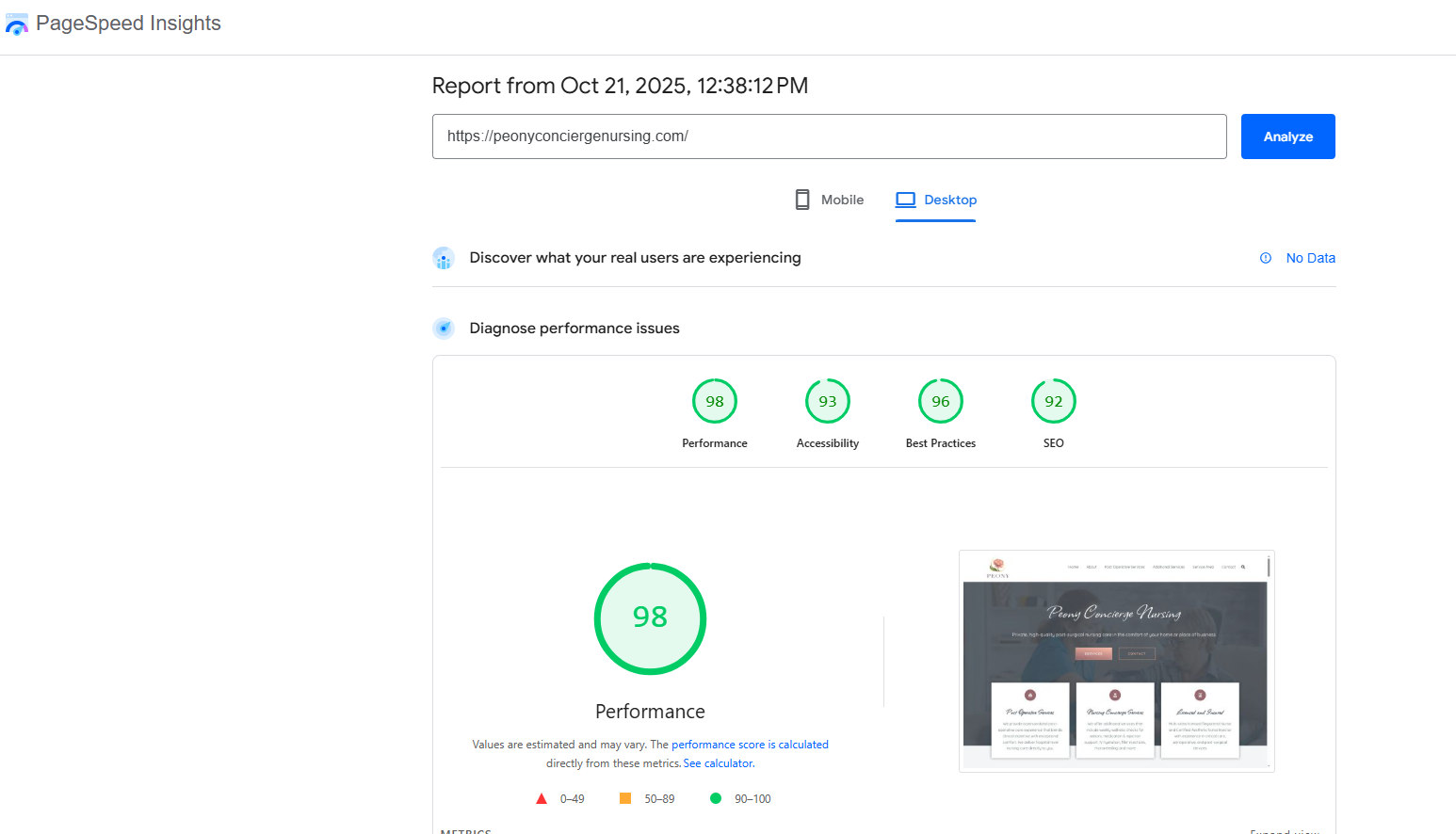Focus the URL input field
The height and width of the screenshot is (834, 1456).
pyautogui.click(x=829, y=136)
